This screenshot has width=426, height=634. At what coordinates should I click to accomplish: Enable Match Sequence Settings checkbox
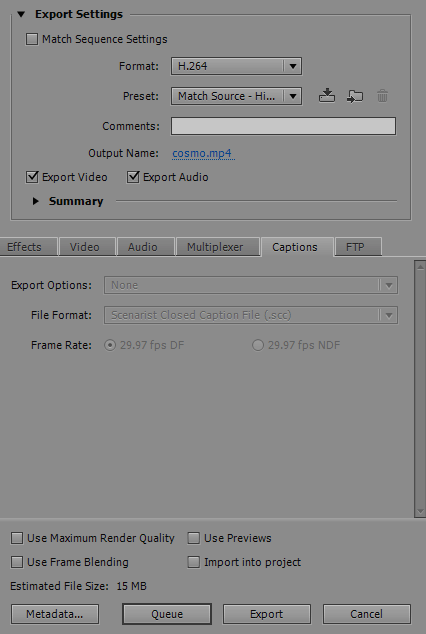pos(32,39)
